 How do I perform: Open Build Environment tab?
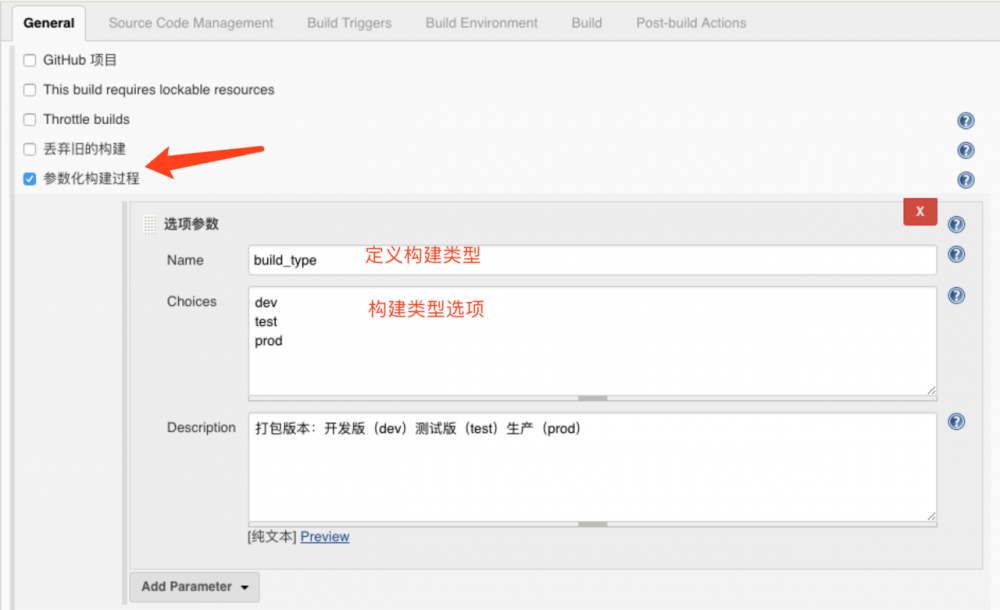click(482, 23)
